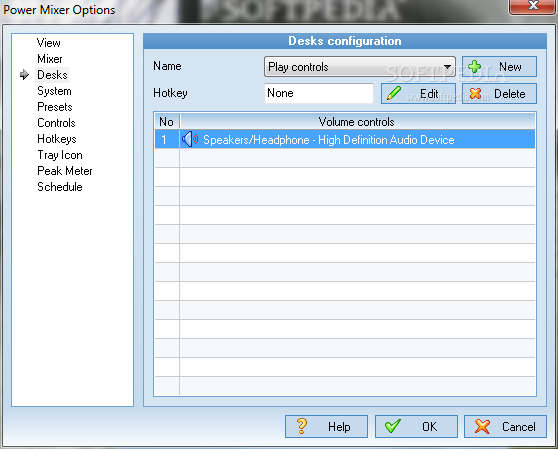Open the Presets options page

[55, 107]
